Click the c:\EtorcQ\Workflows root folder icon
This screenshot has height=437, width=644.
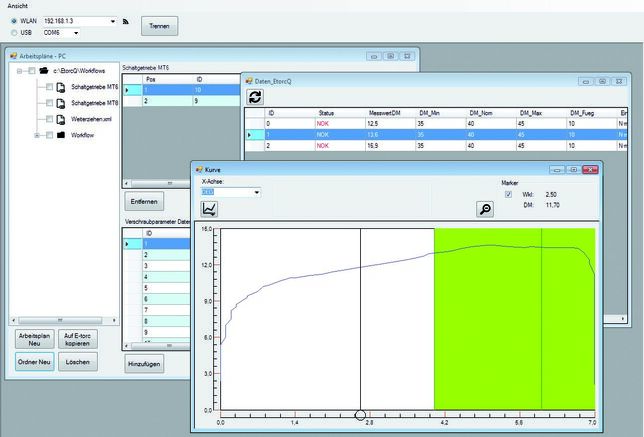click(x=42, y=71)
